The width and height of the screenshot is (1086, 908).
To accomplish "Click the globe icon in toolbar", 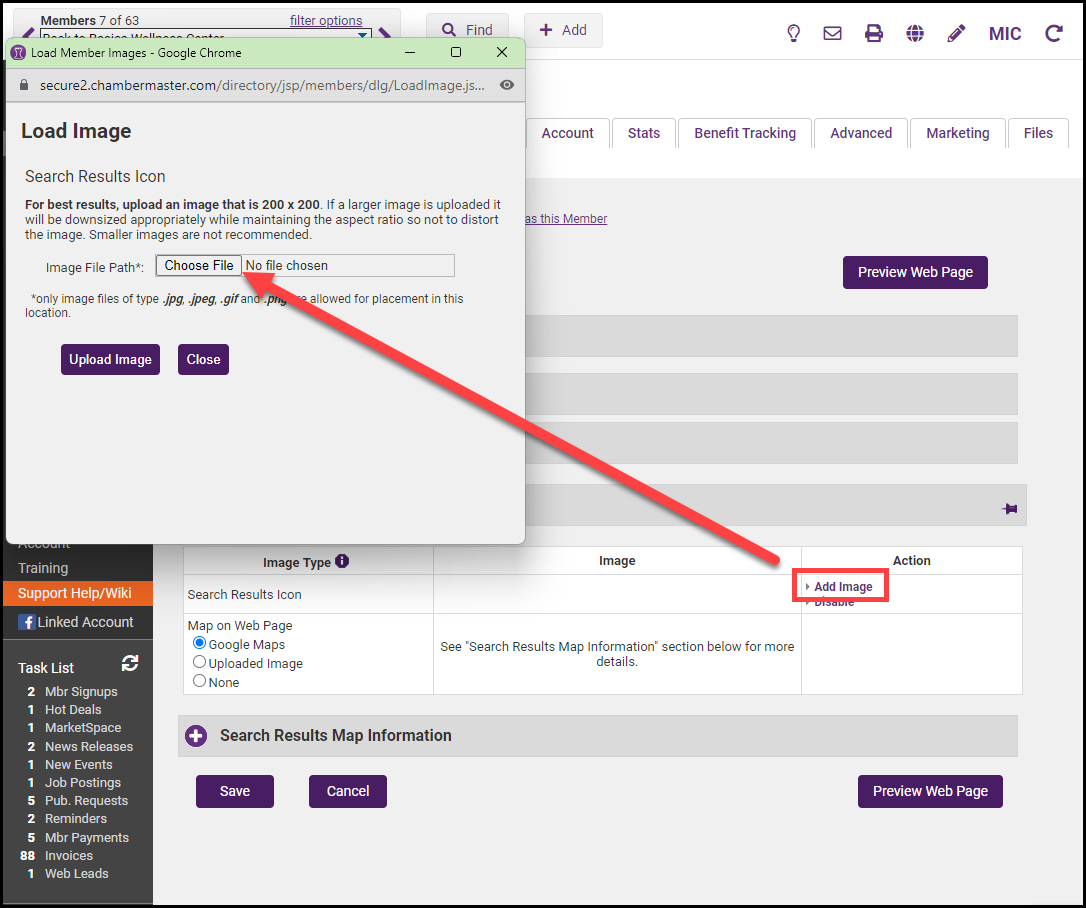I will click(915, 33).
